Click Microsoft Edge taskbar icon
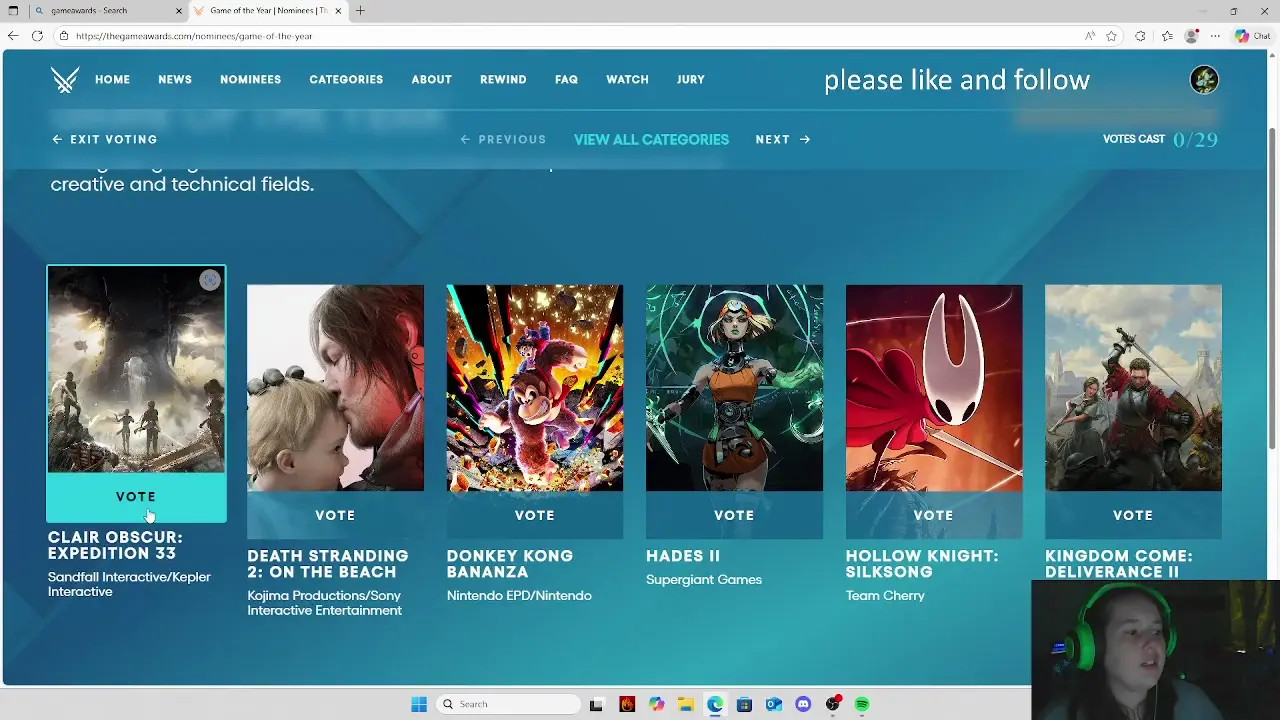 [x=715, y=704]
